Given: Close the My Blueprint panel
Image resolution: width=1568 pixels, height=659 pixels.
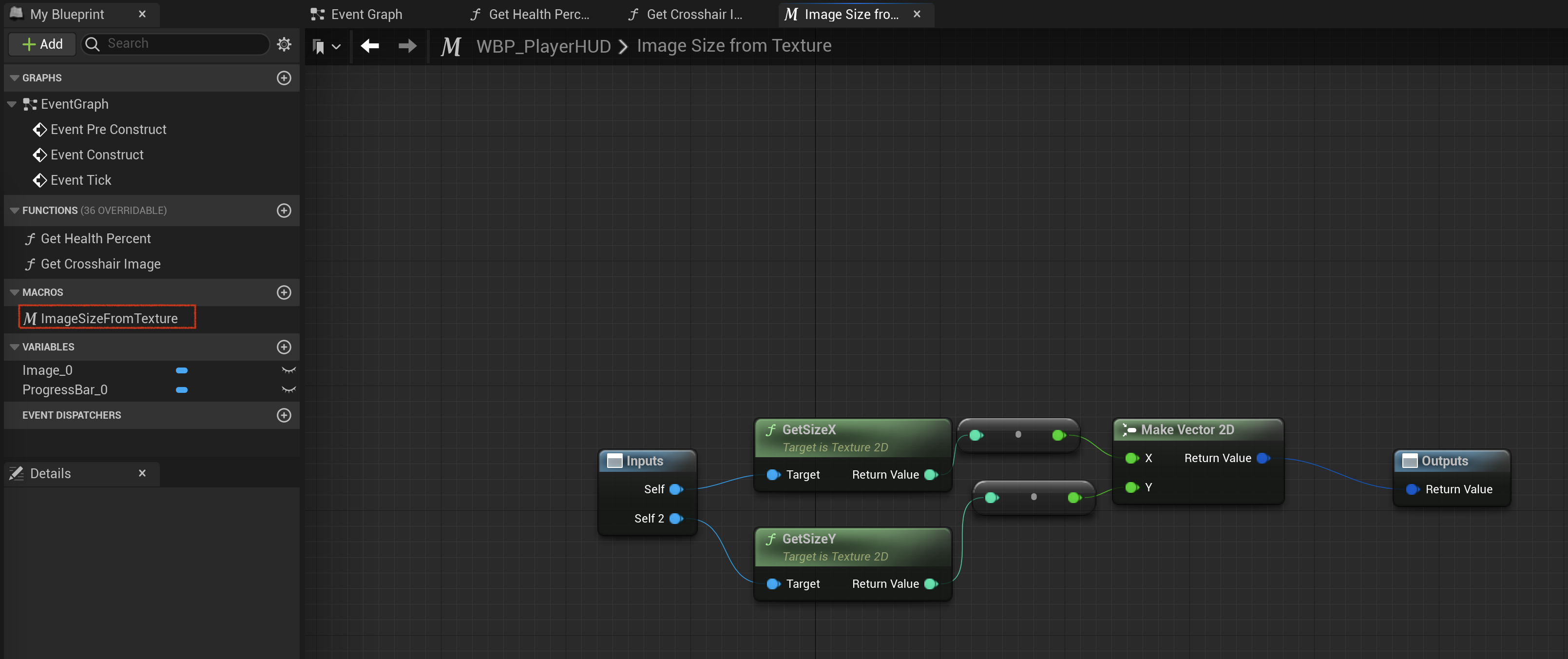Looking at the screenshot, I should (x=142, y=14).
